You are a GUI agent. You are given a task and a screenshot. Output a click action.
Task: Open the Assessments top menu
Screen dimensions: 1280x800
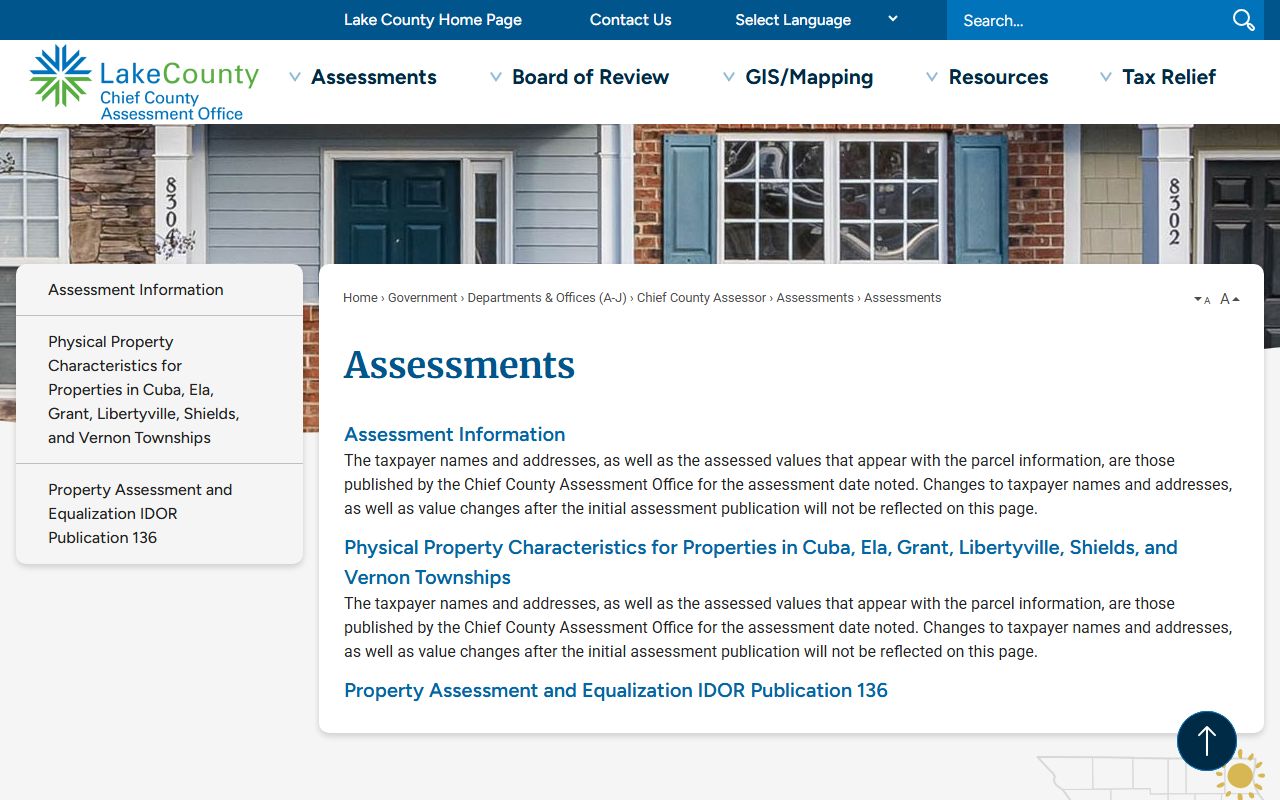pyautogui.click(x=374, y=77)
